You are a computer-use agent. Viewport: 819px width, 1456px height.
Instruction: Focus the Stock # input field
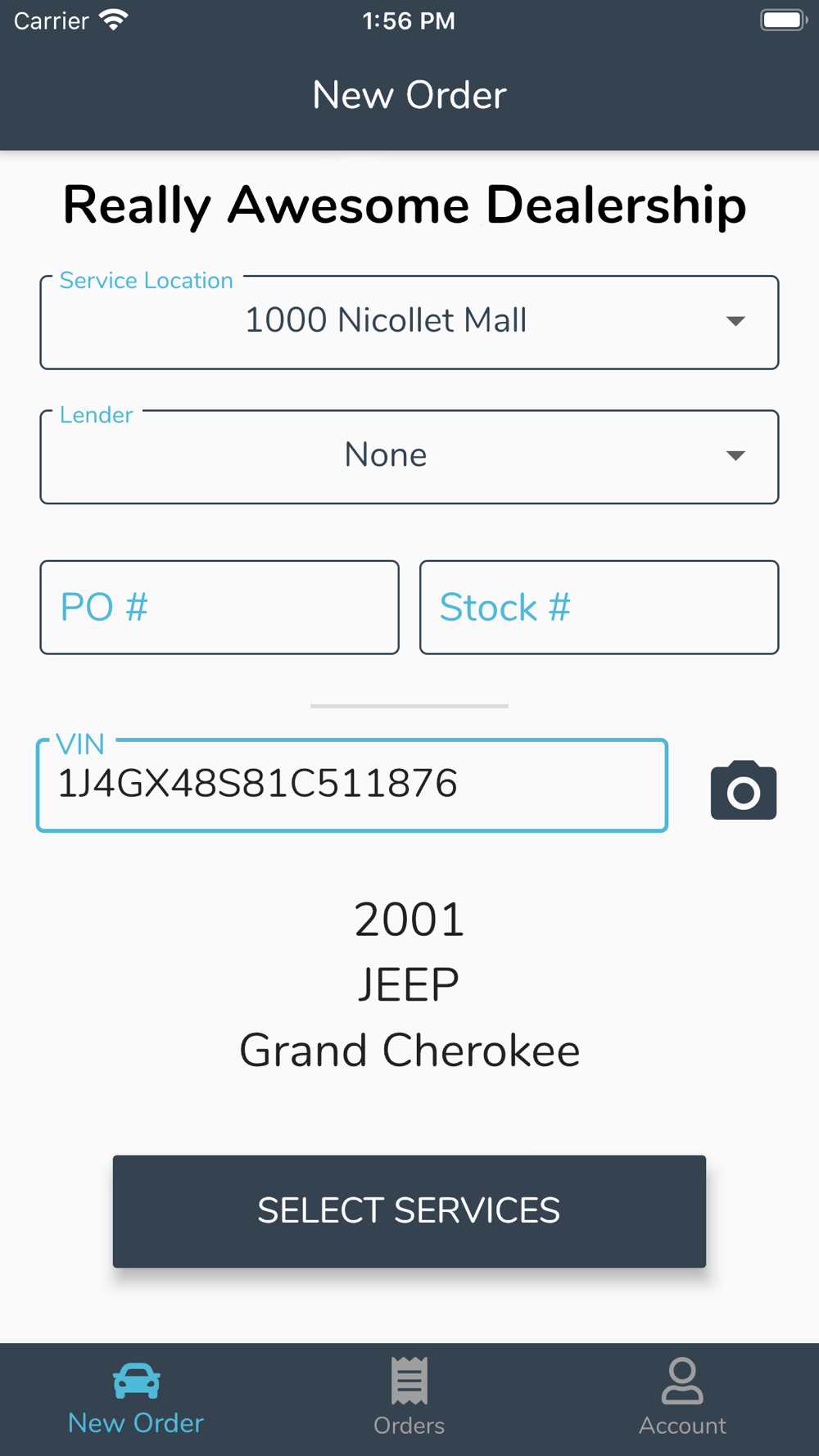pos(600,608)
